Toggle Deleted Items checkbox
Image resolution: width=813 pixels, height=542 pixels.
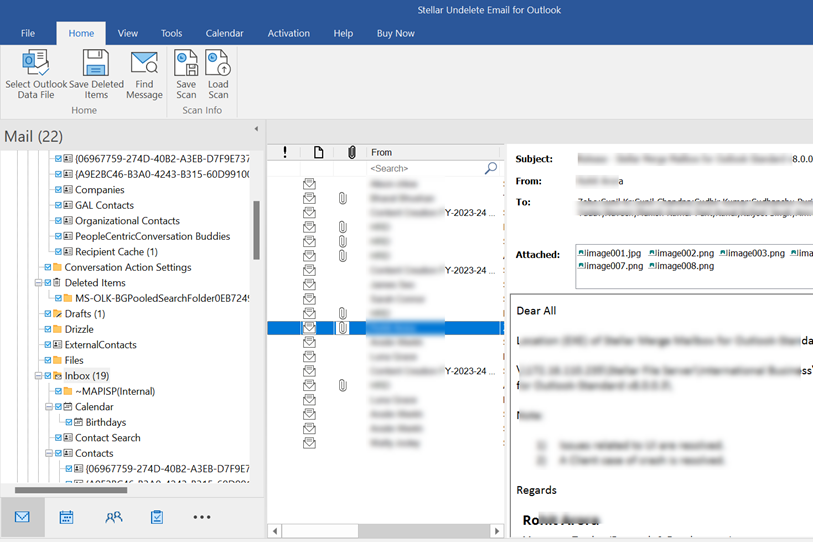pos(48,283)
